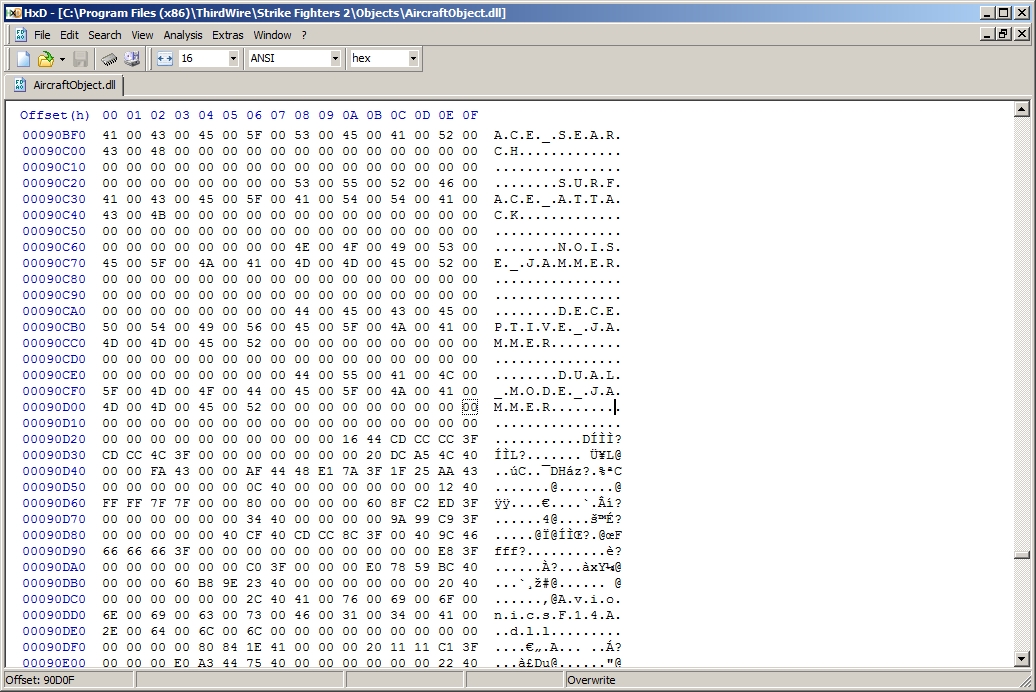This screenshot has width=1036, height=692.
Task: Click byte 16 in row 00090D20
Action: [350, 440]
